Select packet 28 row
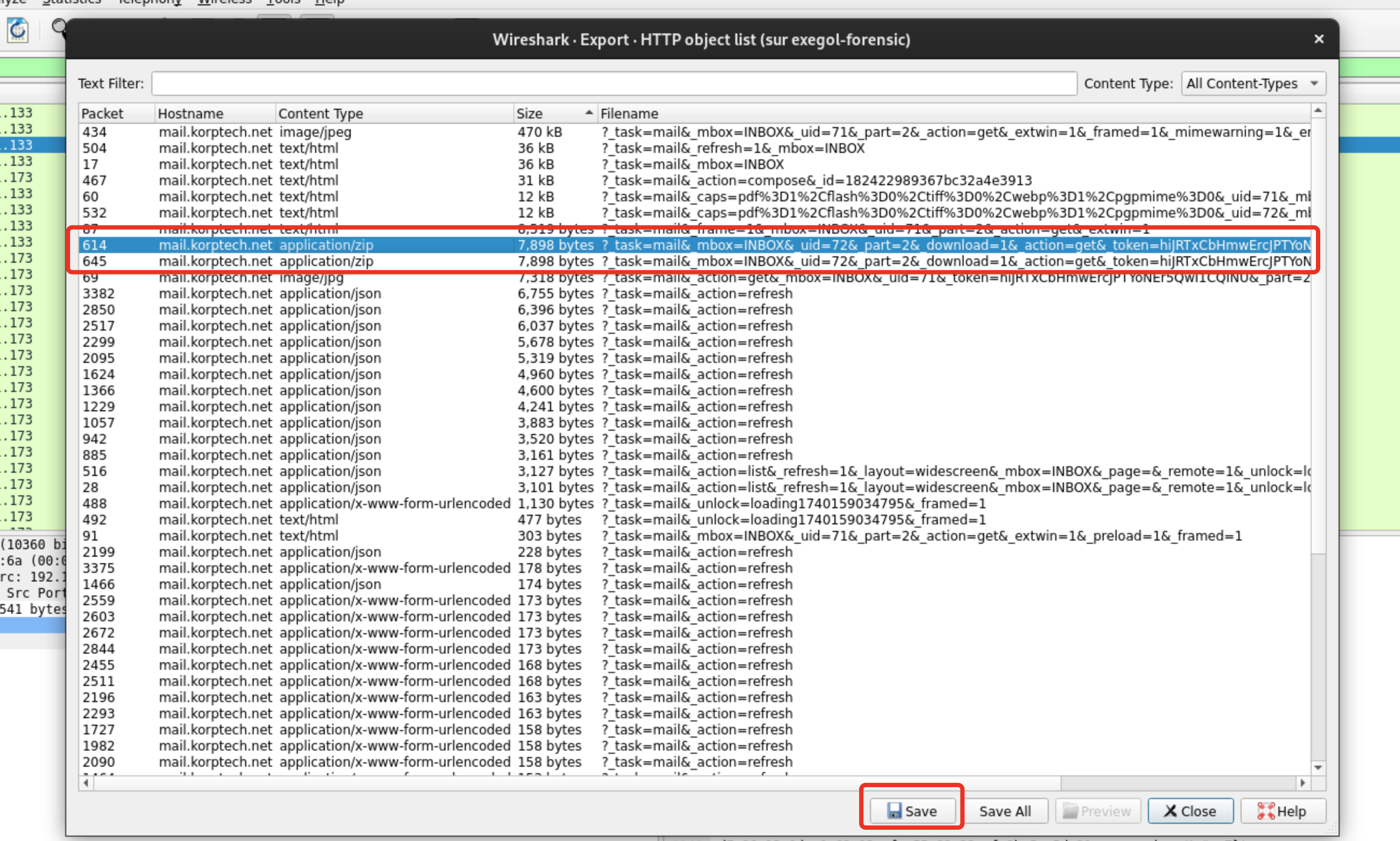 (x=695, y=487)
